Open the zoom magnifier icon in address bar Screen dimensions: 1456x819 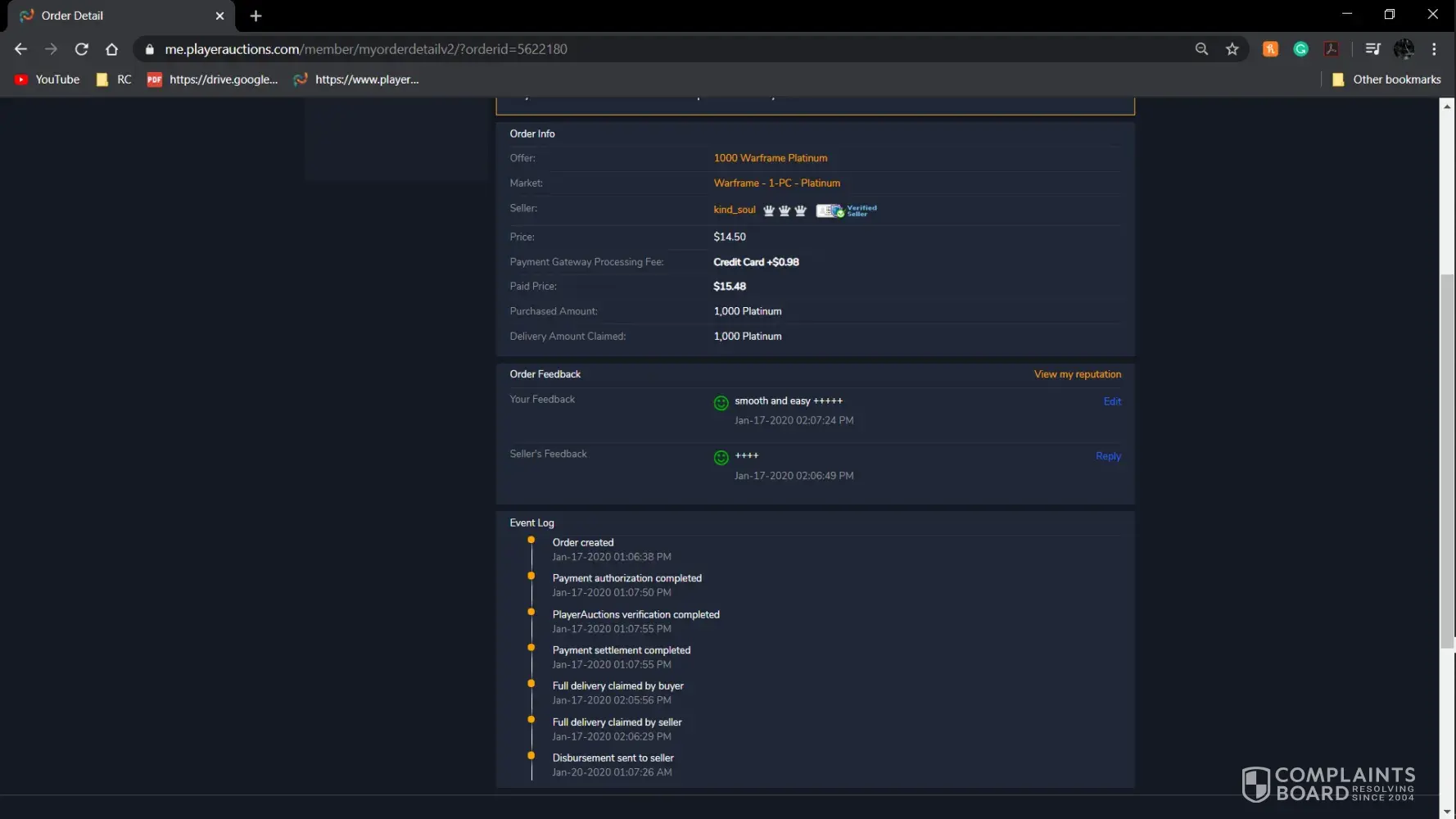tap(1201, 49)
